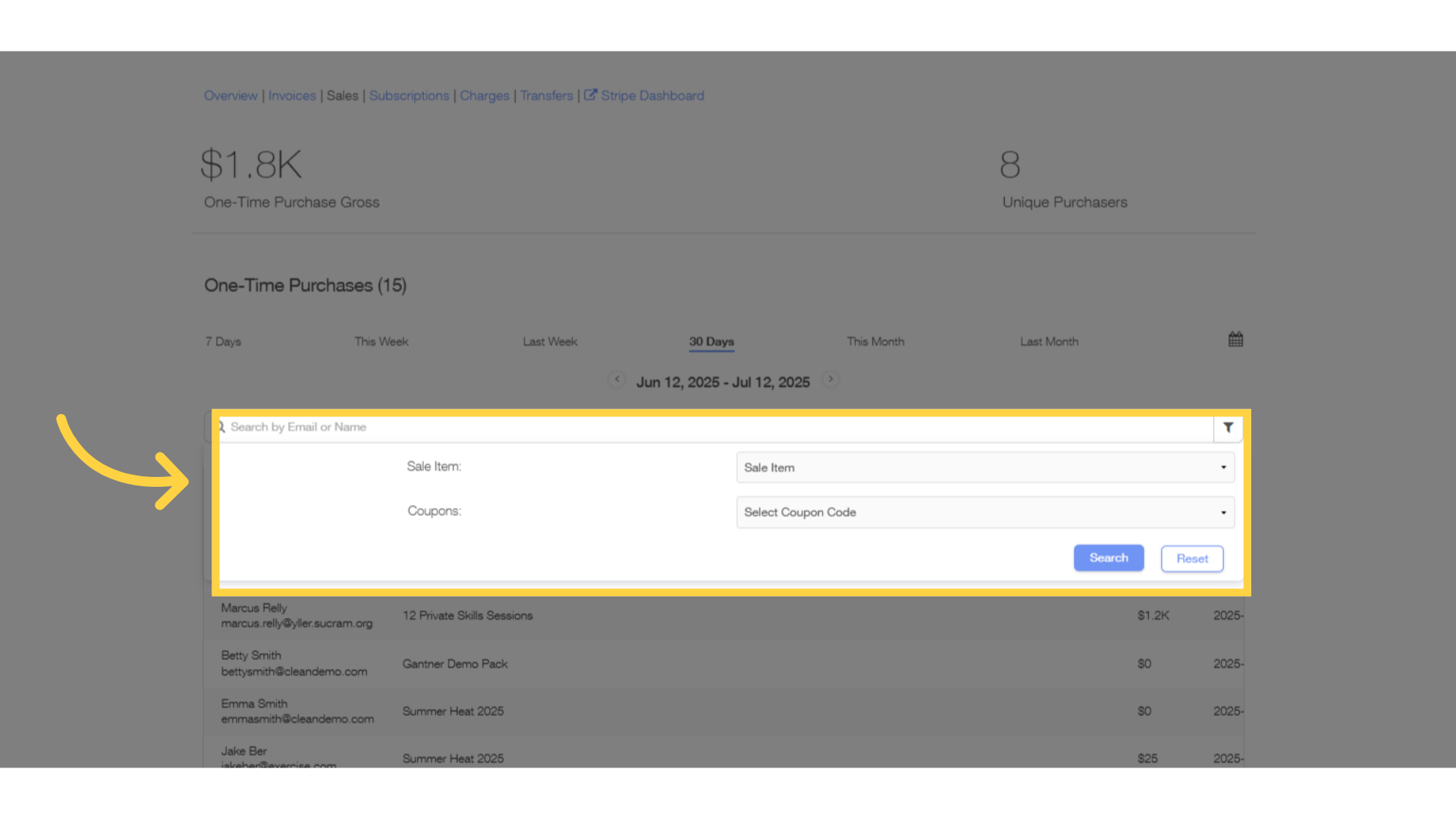Open the Invoices link
This screenshot has width=1456, height=819.
click(292, 96)
